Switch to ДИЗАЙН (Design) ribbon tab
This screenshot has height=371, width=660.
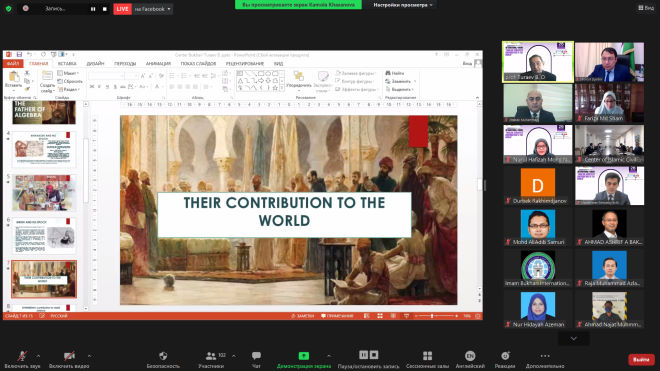coord(95,64)
